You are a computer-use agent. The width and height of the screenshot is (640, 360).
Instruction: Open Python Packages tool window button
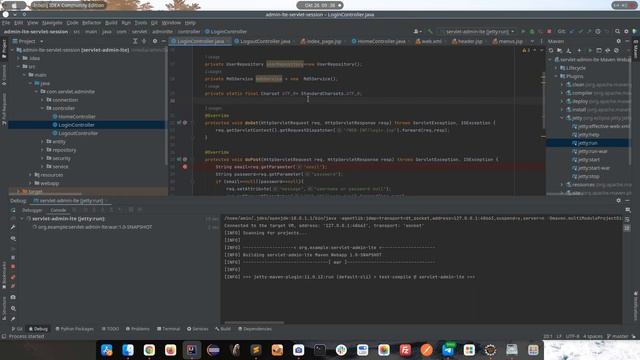click(x=74, y=329)
